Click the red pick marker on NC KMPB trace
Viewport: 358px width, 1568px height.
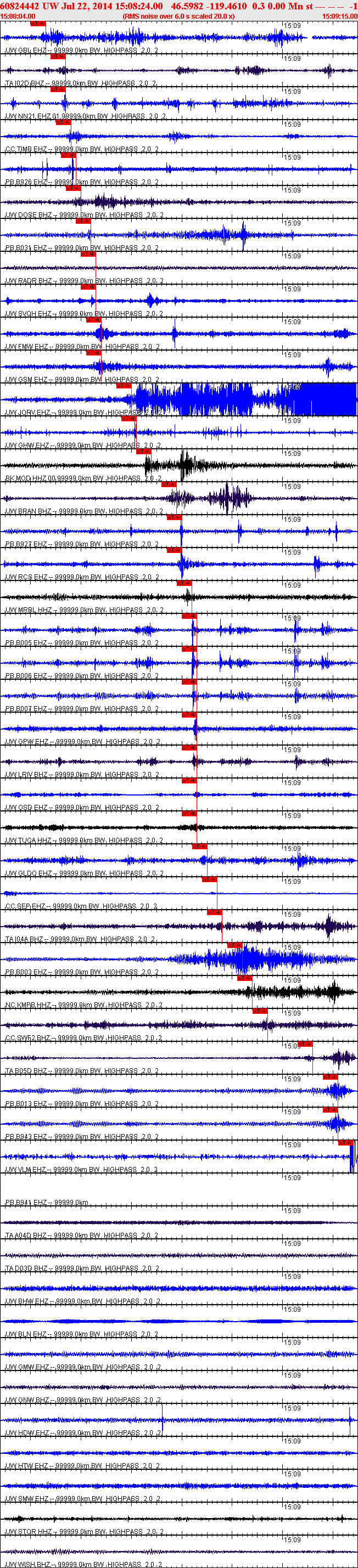click(244, 977)
